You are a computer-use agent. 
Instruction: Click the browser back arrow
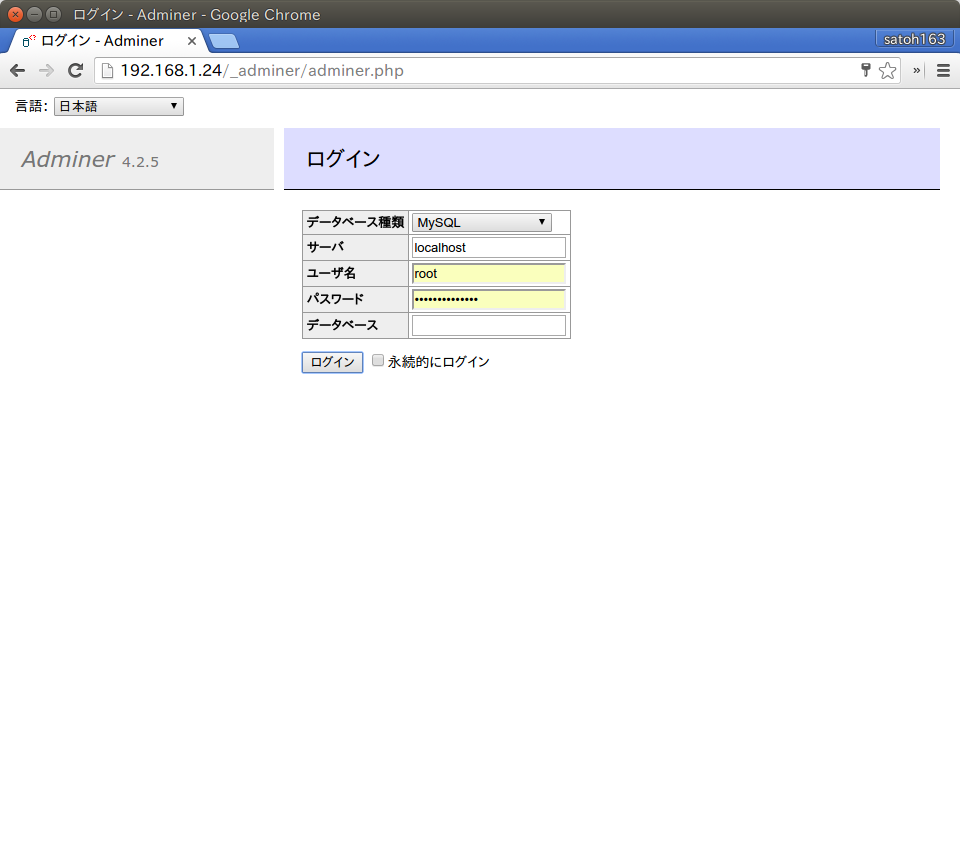point(18,70)
